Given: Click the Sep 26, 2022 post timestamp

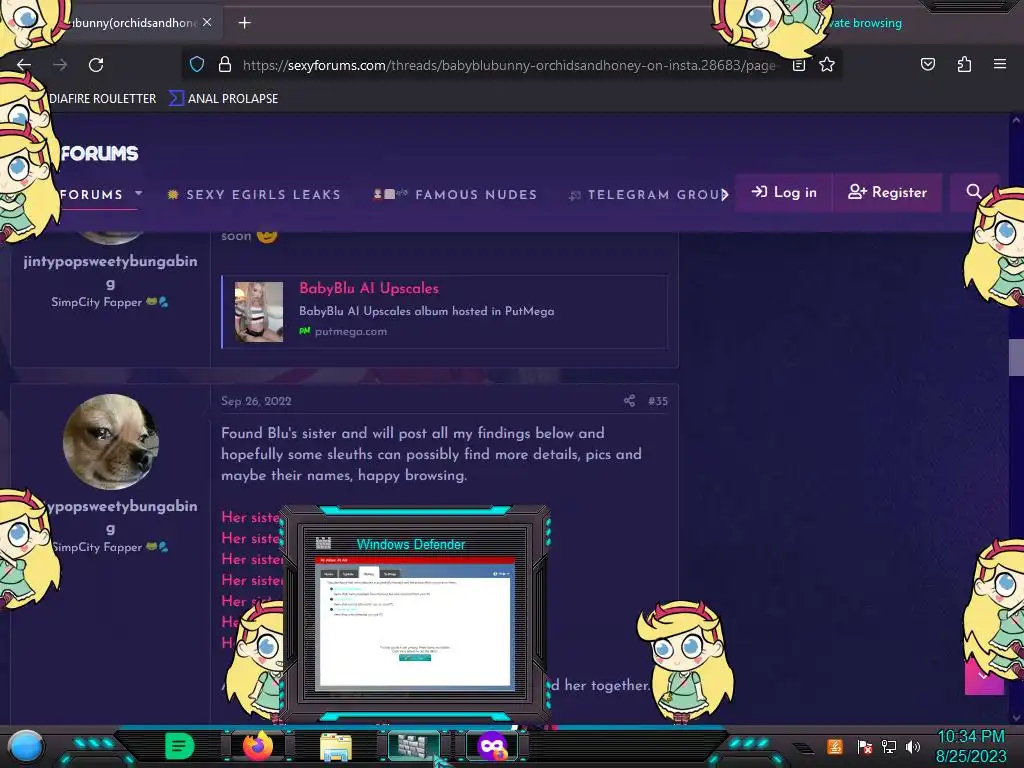Looking at the screenshot, I should tap(256, 401).
